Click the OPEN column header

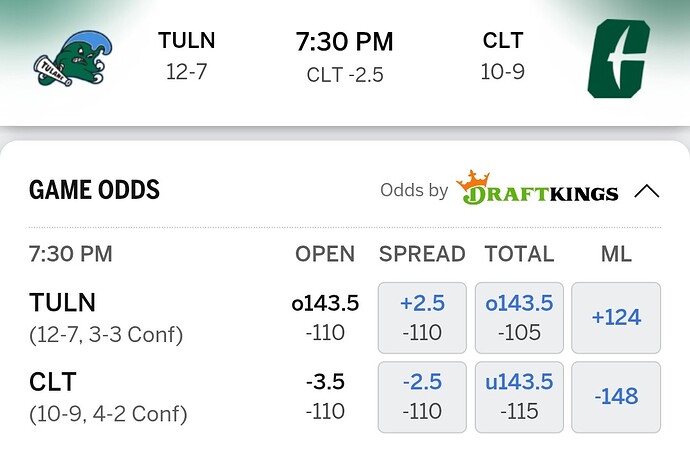325,254
